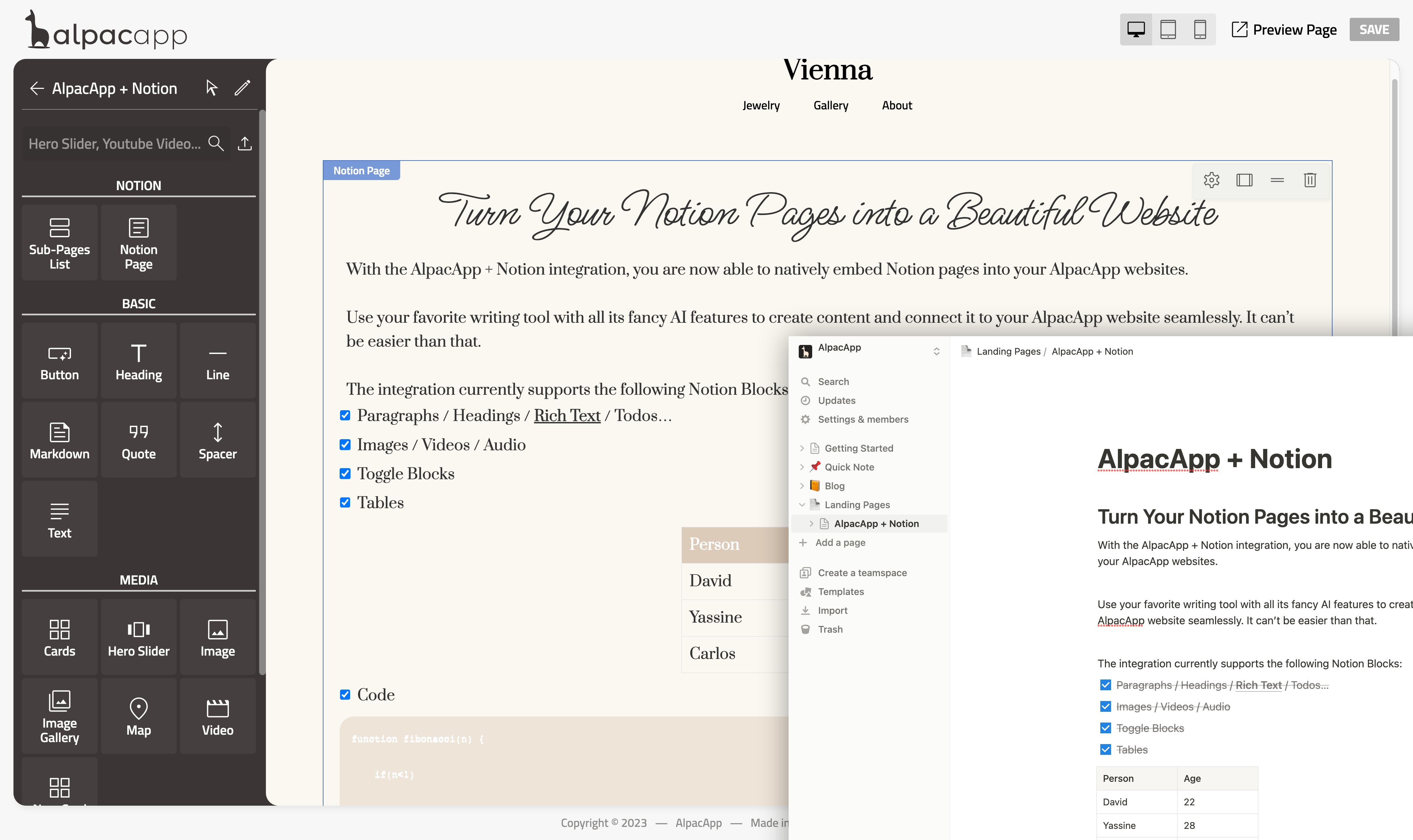Click the SAVE button
The image size is (1413, 840).
click(1374, 29)
